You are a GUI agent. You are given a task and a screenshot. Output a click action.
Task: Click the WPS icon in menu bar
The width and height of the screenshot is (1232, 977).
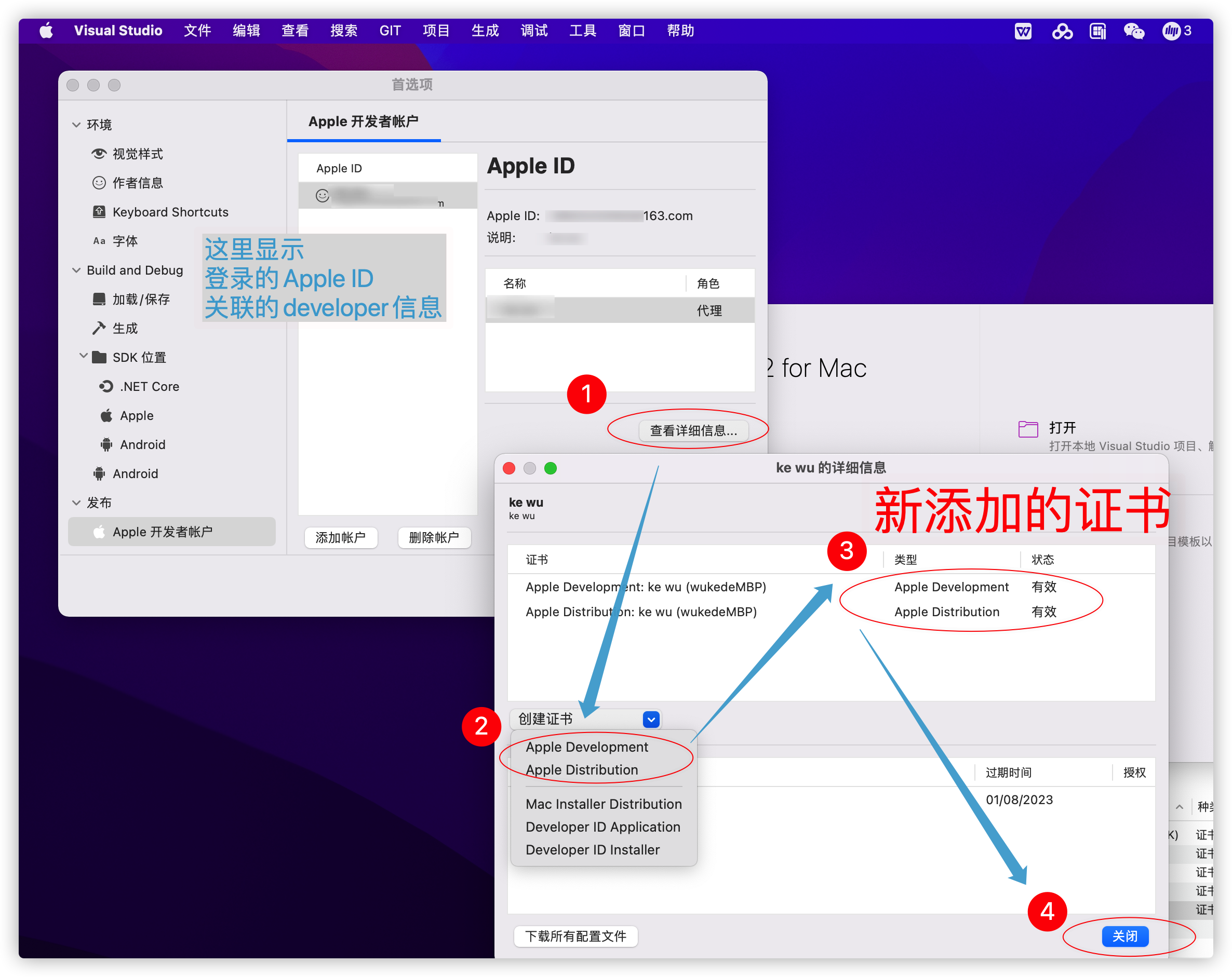point(1023,31)
